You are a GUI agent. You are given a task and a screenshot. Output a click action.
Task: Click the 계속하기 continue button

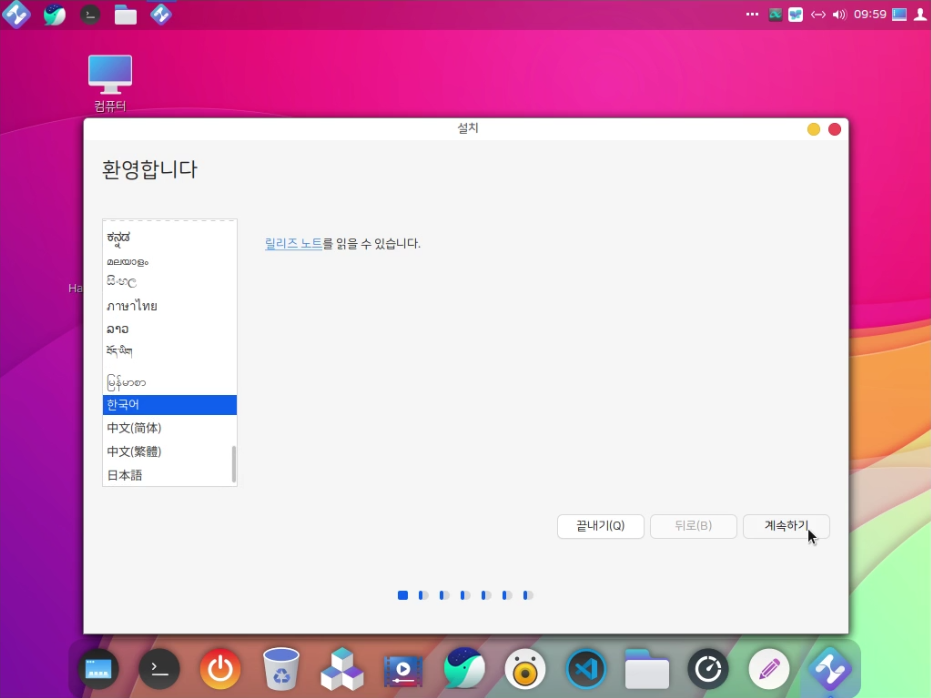tap(786, 526)
